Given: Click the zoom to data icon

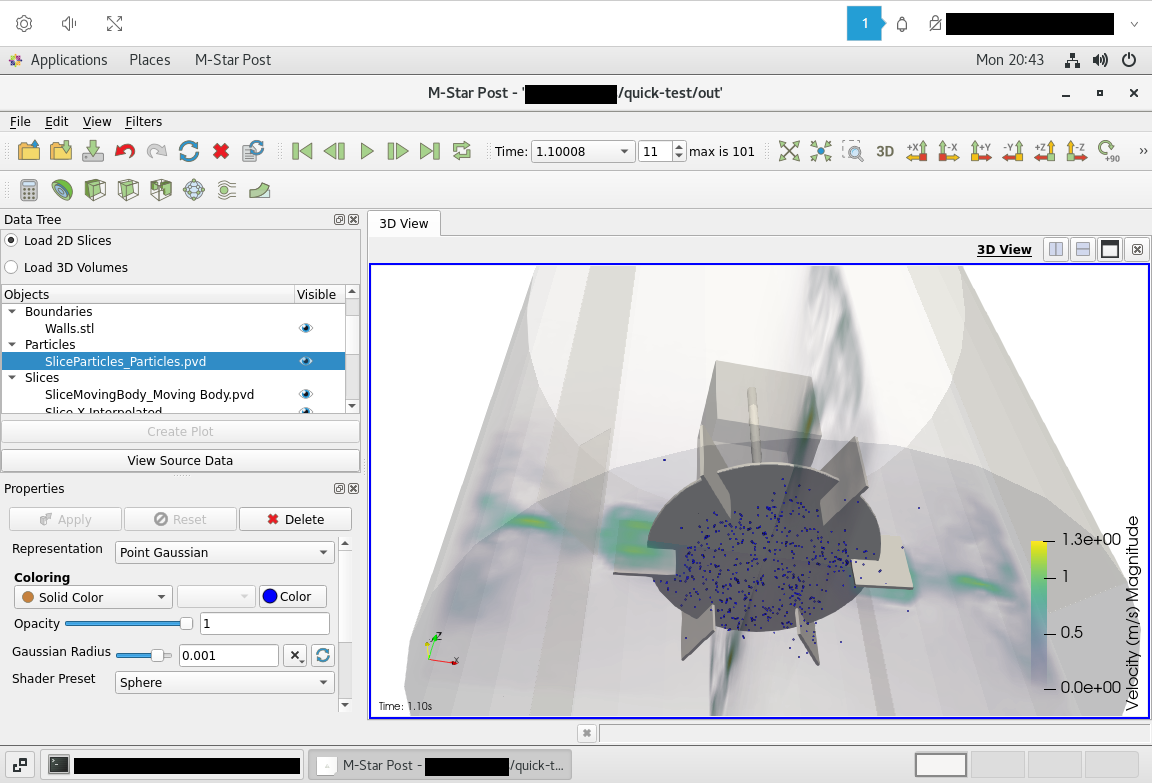Looking at the screenshot, I should pyautogui.click(x=821, y=151).
